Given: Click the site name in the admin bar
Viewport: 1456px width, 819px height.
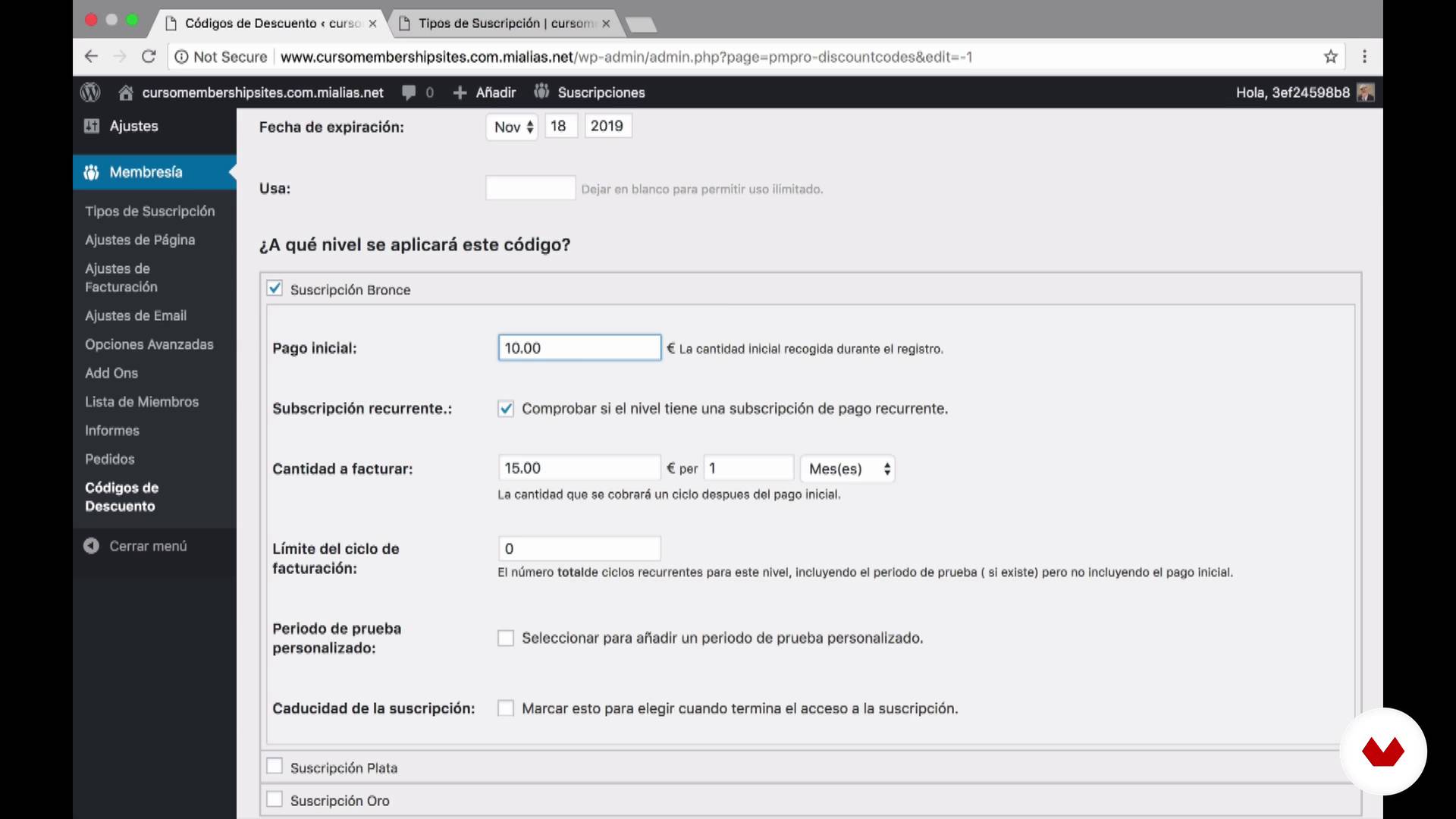Looking at the screenshot, I should (x=262, y=93).
